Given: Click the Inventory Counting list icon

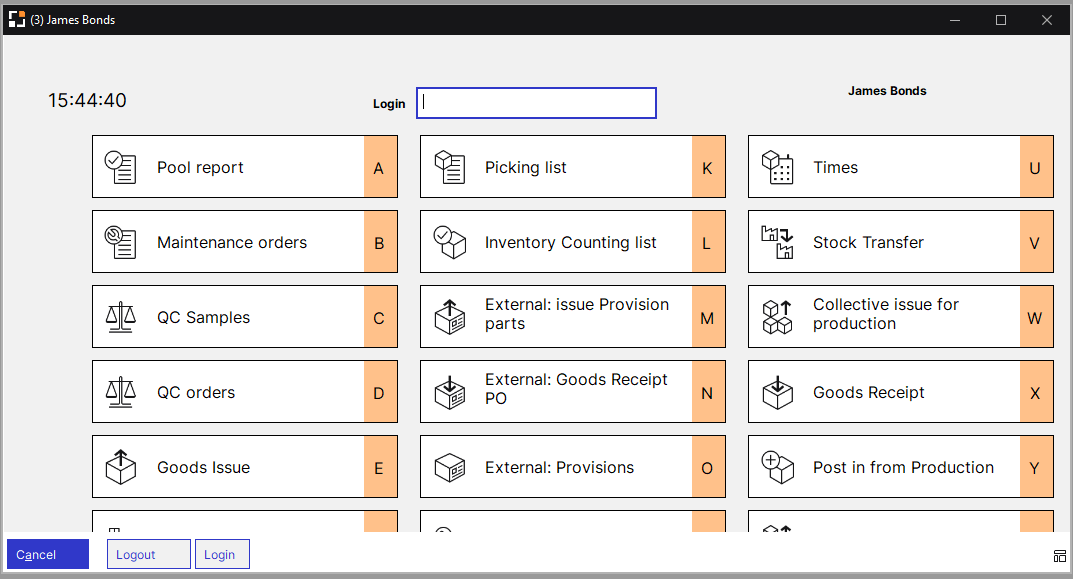Looking at the screenshot, I should 449,242.
